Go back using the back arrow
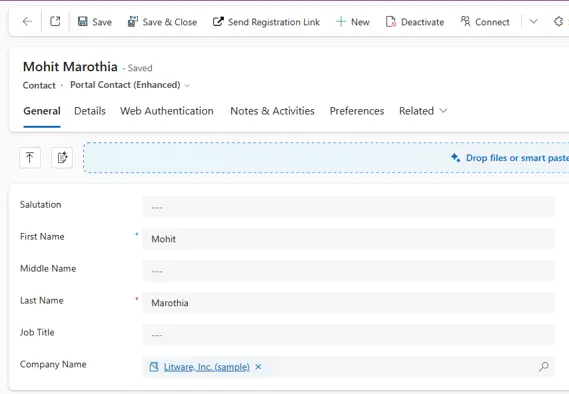The width and height of the screenshot is (569, 394). coord(27,22)
